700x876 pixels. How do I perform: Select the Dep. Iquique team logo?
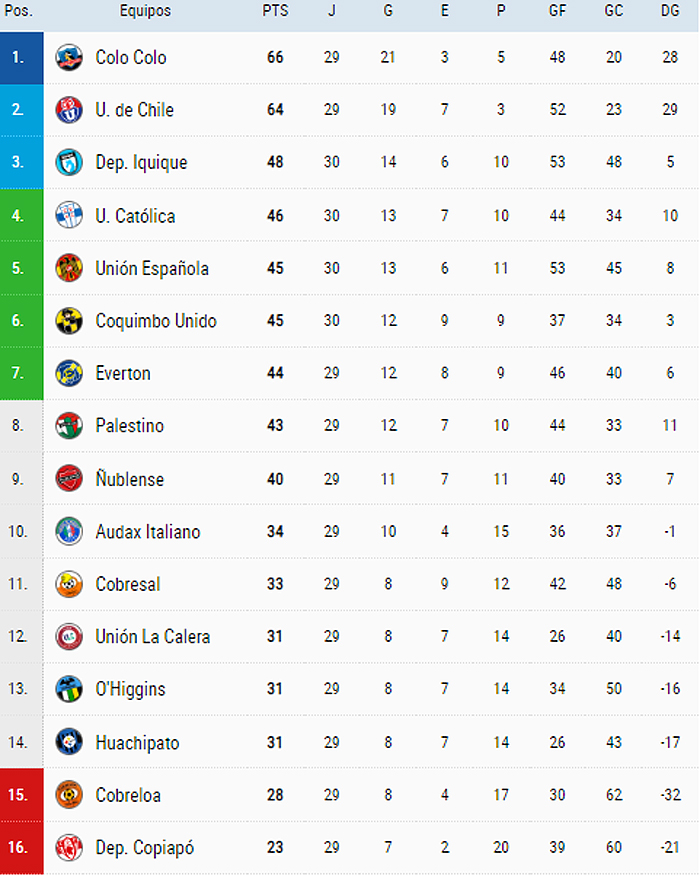click(69, 163)
